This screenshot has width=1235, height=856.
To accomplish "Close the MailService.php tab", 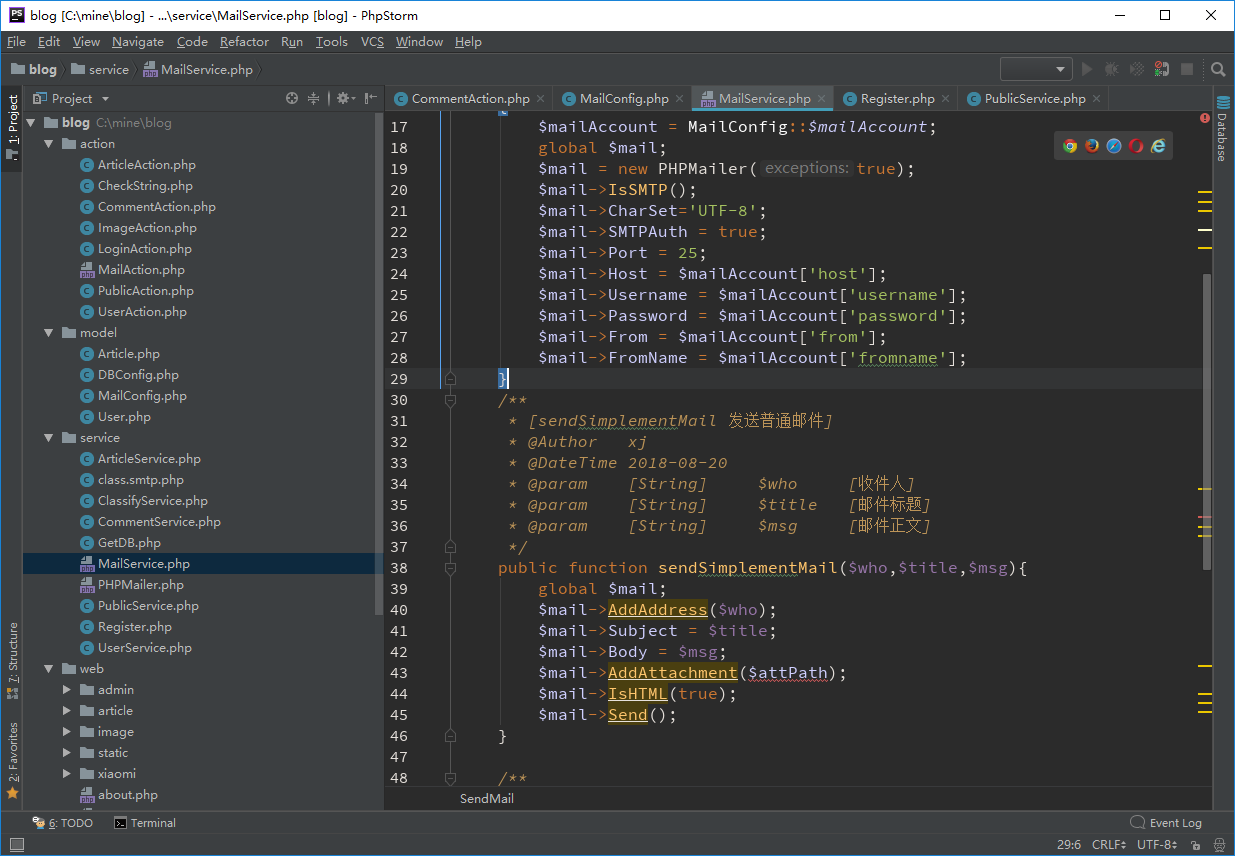I will [822, 99].
